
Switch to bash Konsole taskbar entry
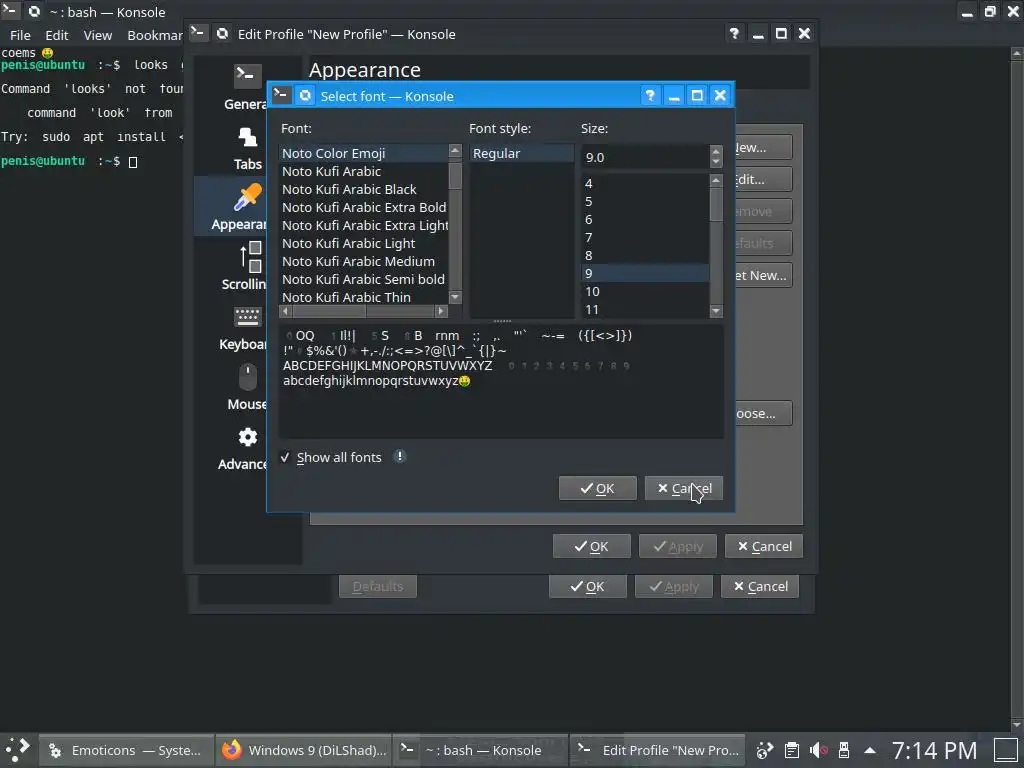(481, 750)
